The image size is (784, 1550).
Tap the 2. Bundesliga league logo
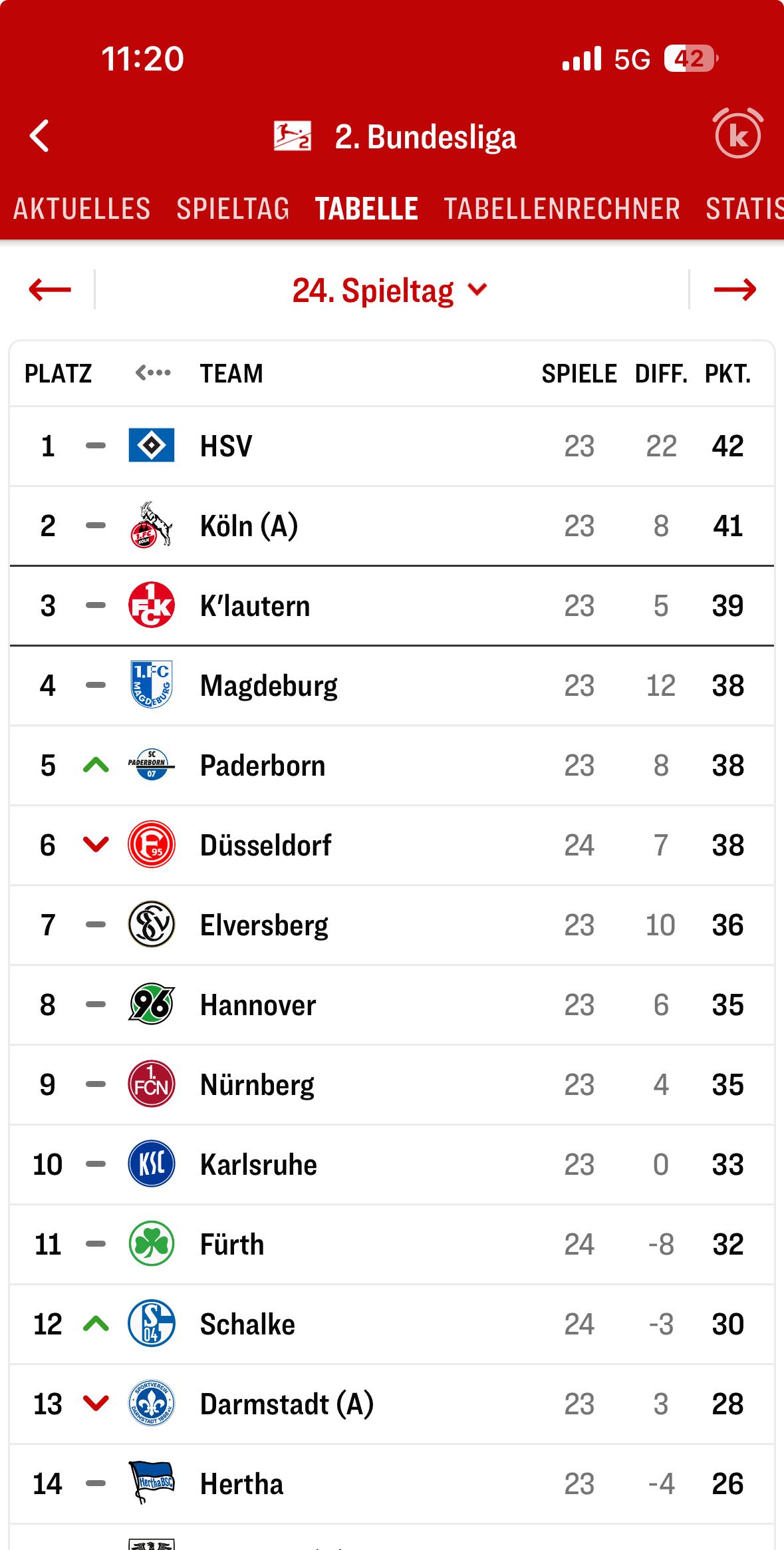tap(292, 136)
